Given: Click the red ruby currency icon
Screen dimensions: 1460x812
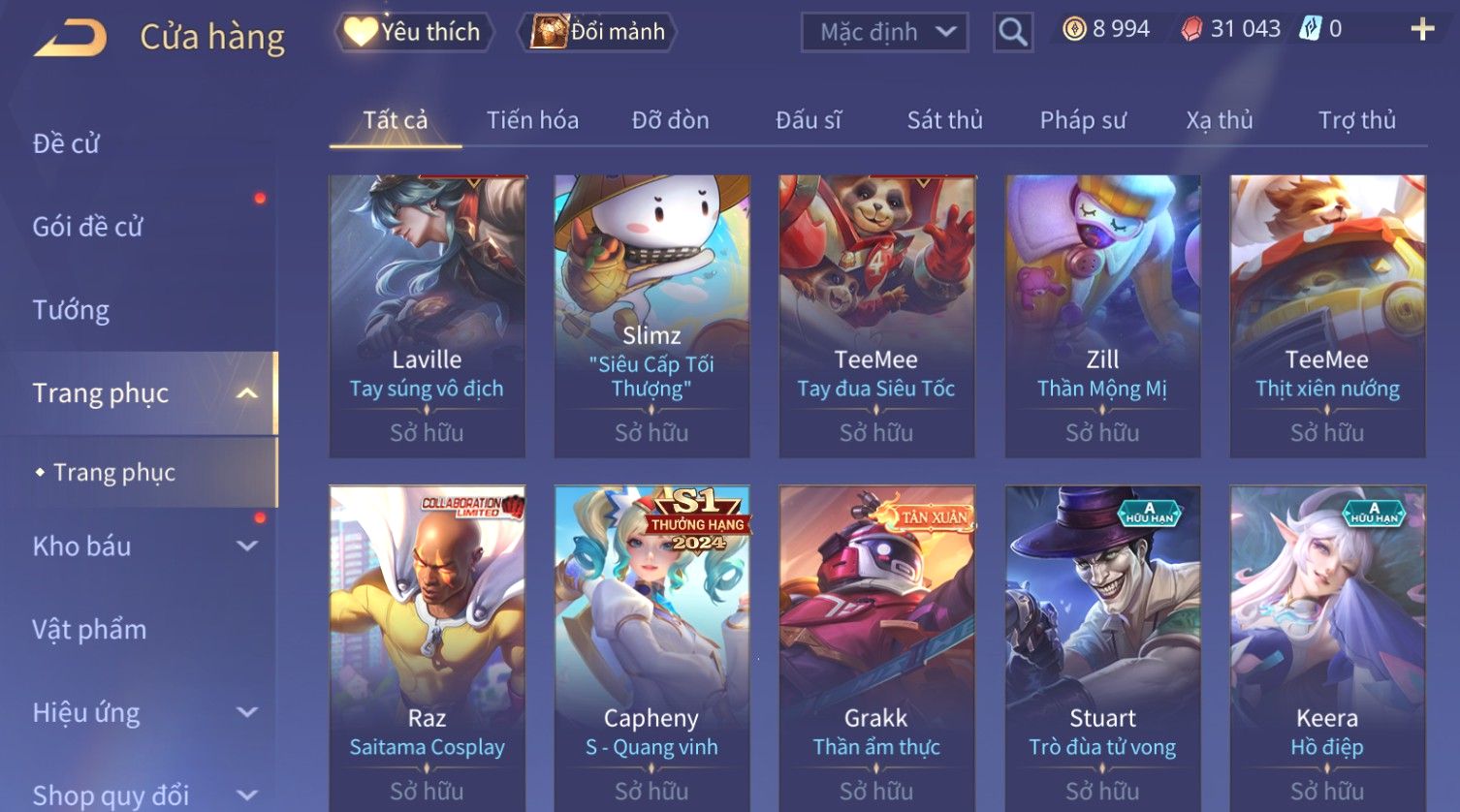Looking at the screenshot, I should pos(1191,29).
